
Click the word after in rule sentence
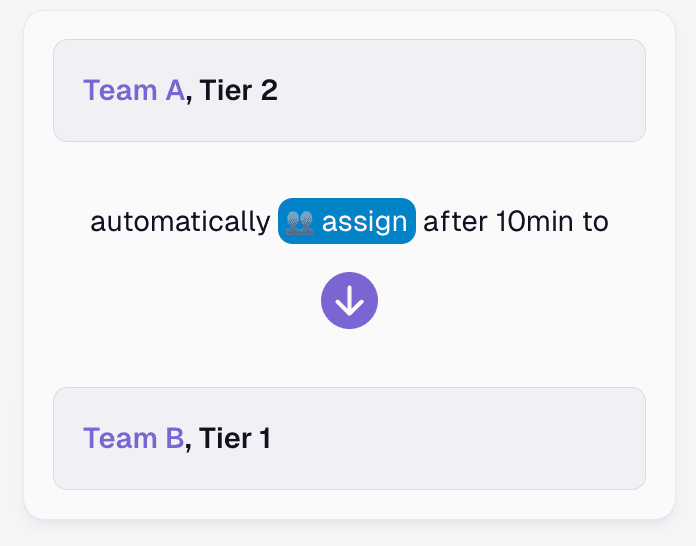pos(455,221)
